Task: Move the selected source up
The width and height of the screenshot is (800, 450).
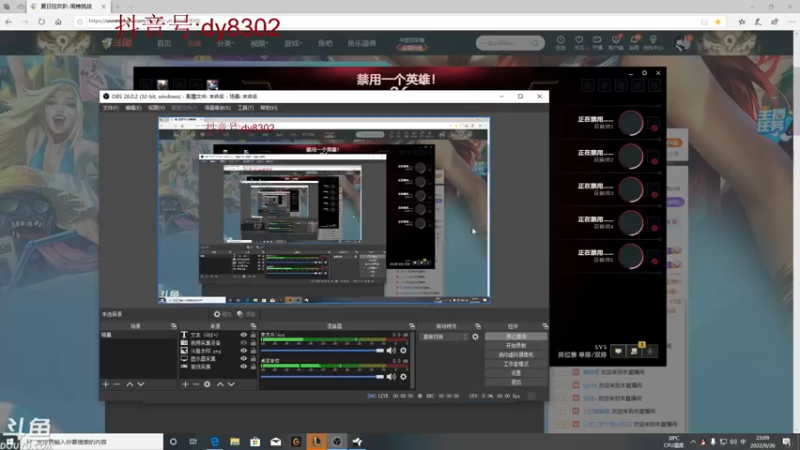Action: click(220, 384)
